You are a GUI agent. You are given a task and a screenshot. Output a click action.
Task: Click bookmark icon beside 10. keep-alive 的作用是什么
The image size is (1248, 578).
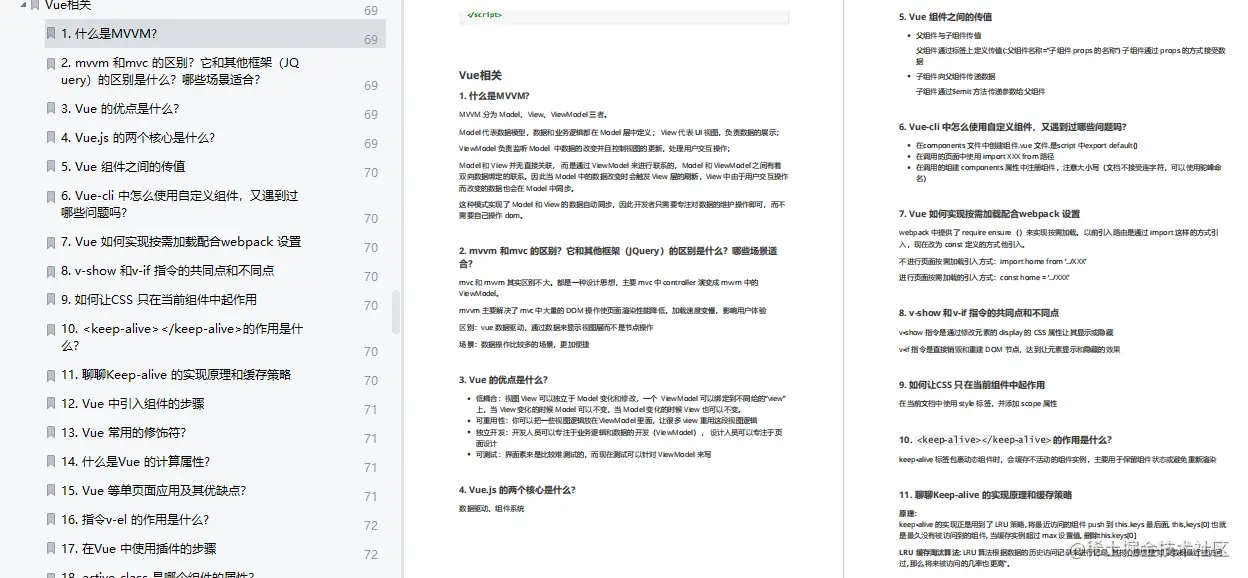(51, 329)
